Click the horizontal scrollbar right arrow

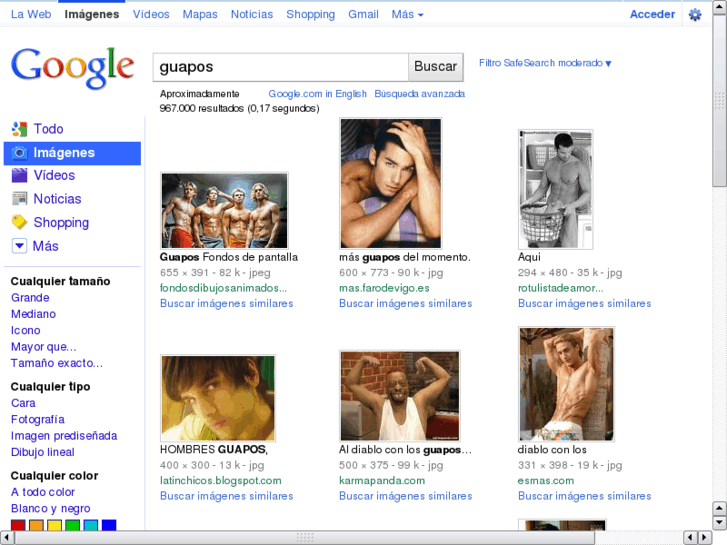(705, 538)
